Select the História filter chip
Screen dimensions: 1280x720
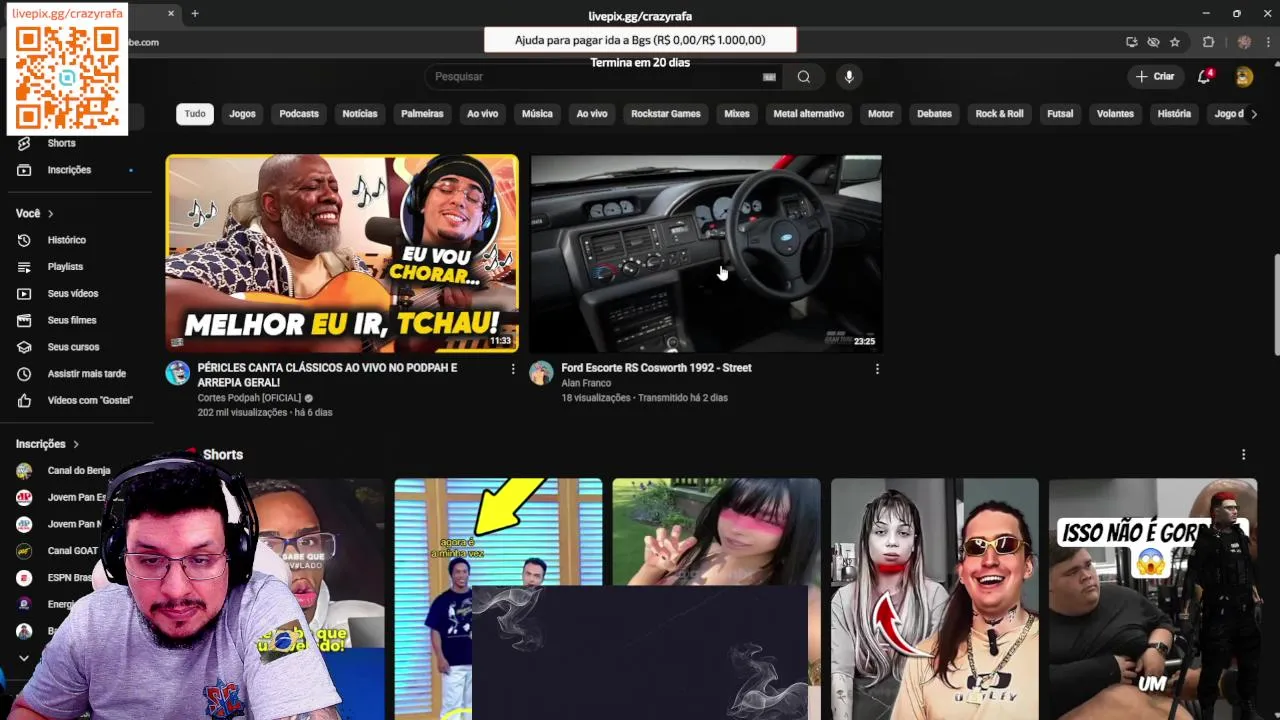(x=1174, y=114)
